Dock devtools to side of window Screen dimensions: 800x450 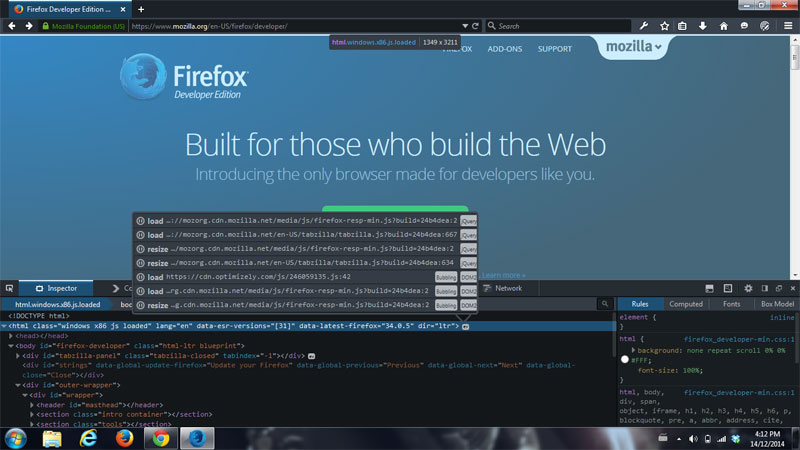(764, 288)
